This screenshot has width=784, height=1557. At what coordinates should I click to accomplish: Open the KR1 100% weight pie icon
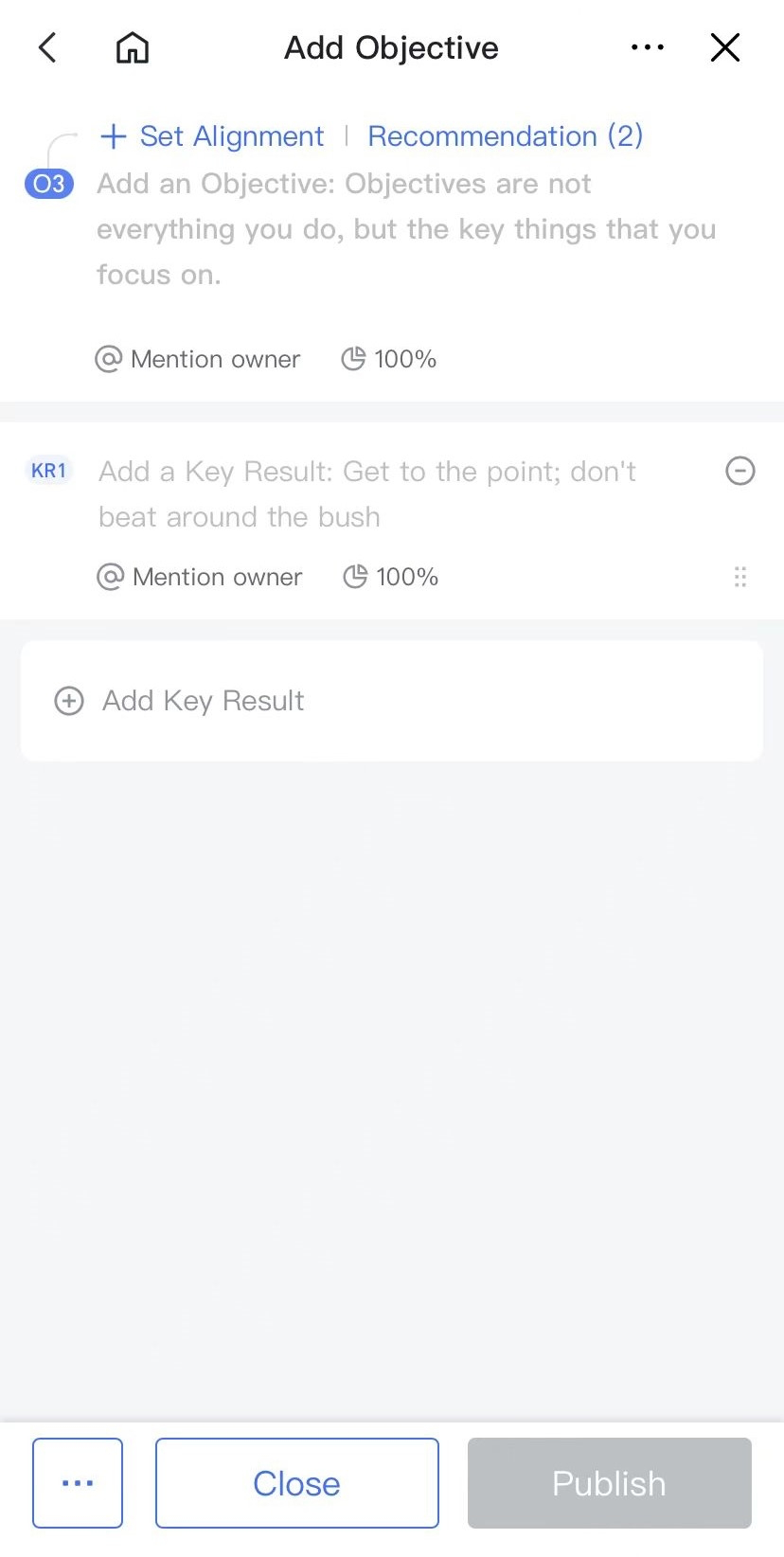coord(355,577)
